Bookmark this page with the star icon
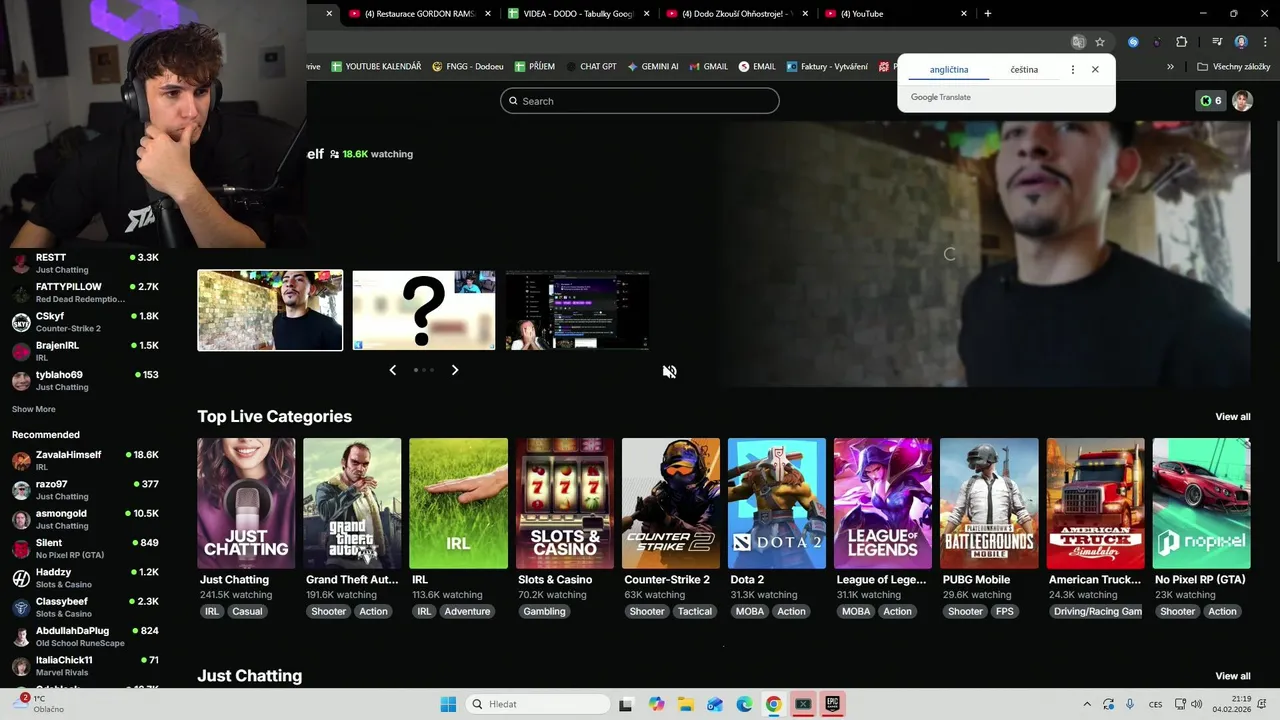The image size is (1280, 720). (1100, 42)
